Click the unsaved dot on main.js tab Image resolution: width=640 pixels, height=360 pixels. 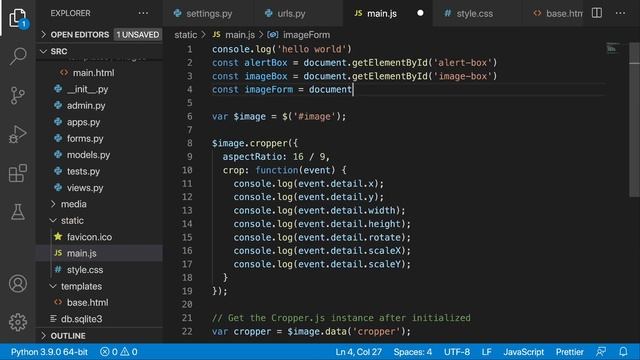pyautogui.click(x=420, y=13)
